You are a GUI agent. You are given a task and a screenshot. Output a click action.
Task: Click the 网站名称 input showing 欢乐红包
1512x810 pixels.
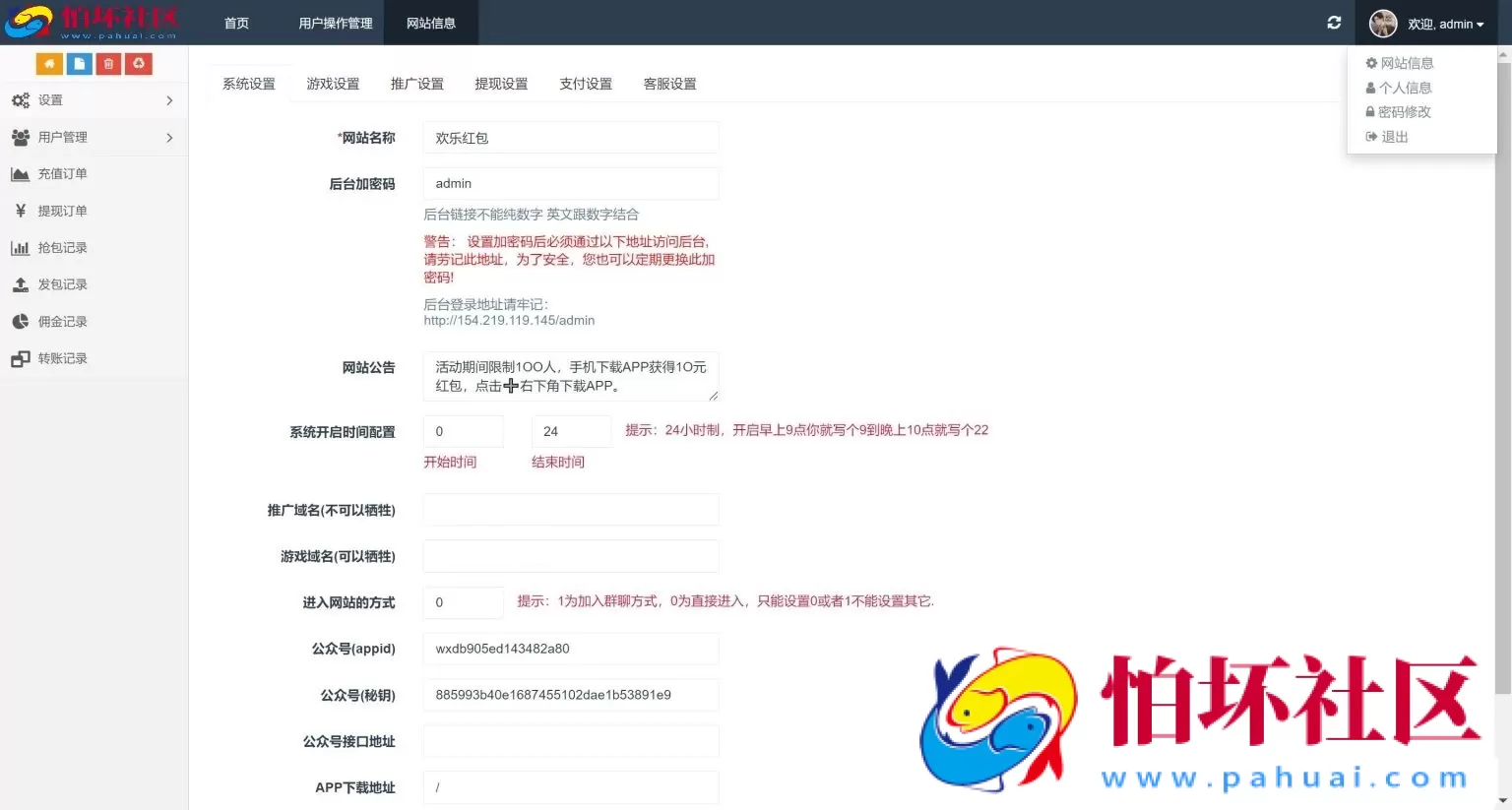(570, 138)
